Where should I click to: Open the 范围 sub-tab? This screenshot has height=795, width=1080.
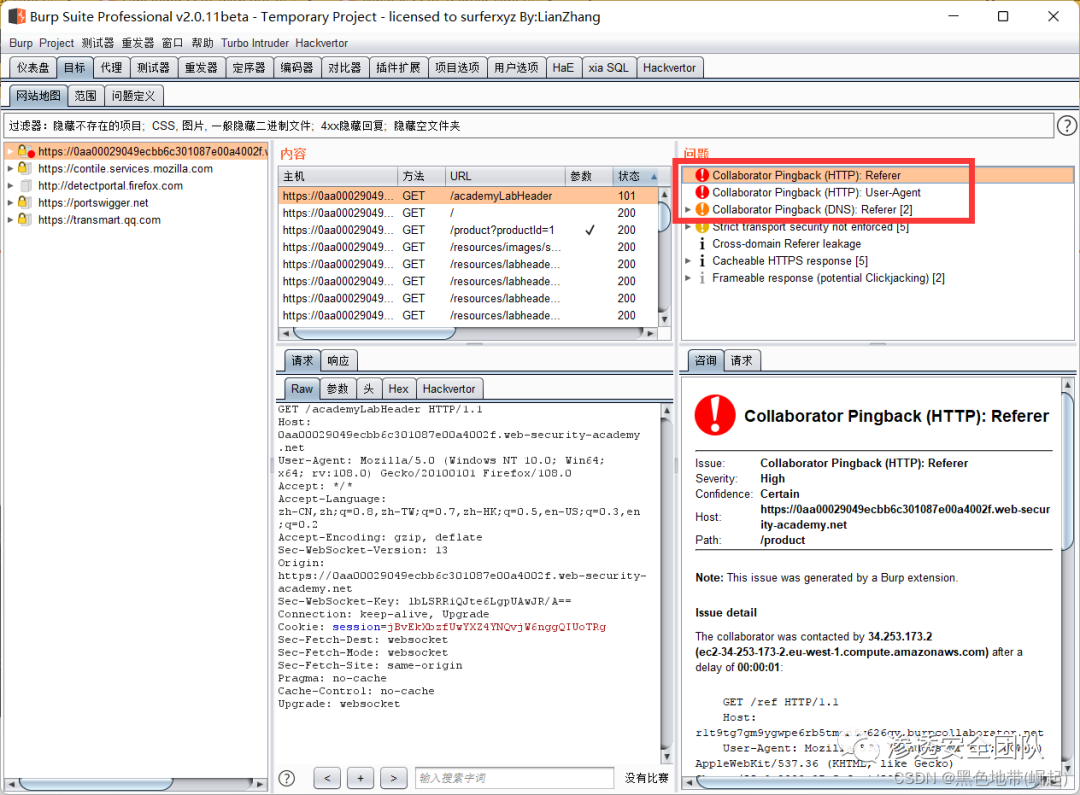coord(85,96)
